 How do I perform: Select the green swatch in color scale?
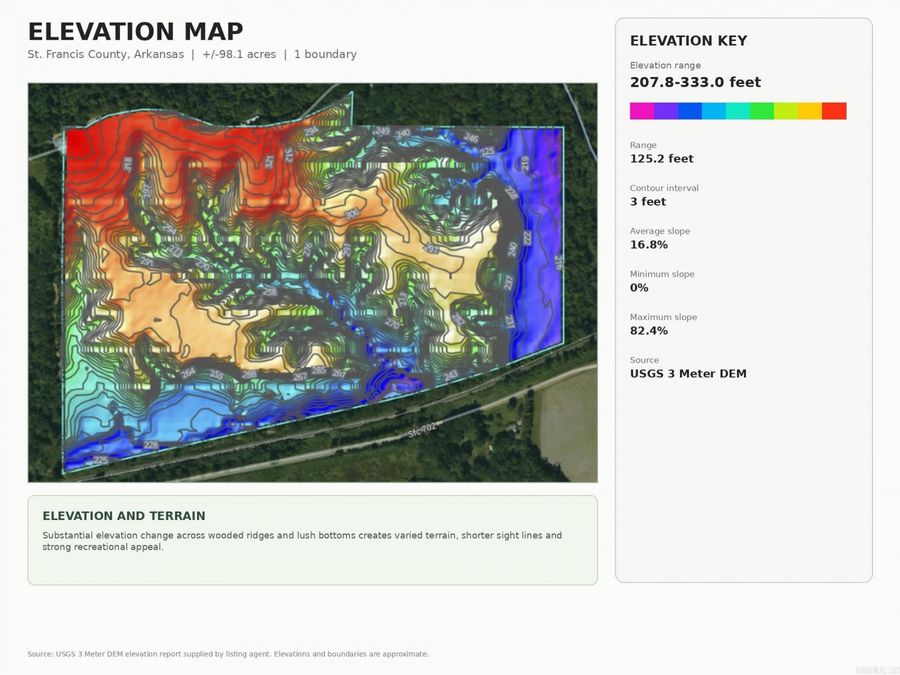pyautogui.click(x=762, y=111)
